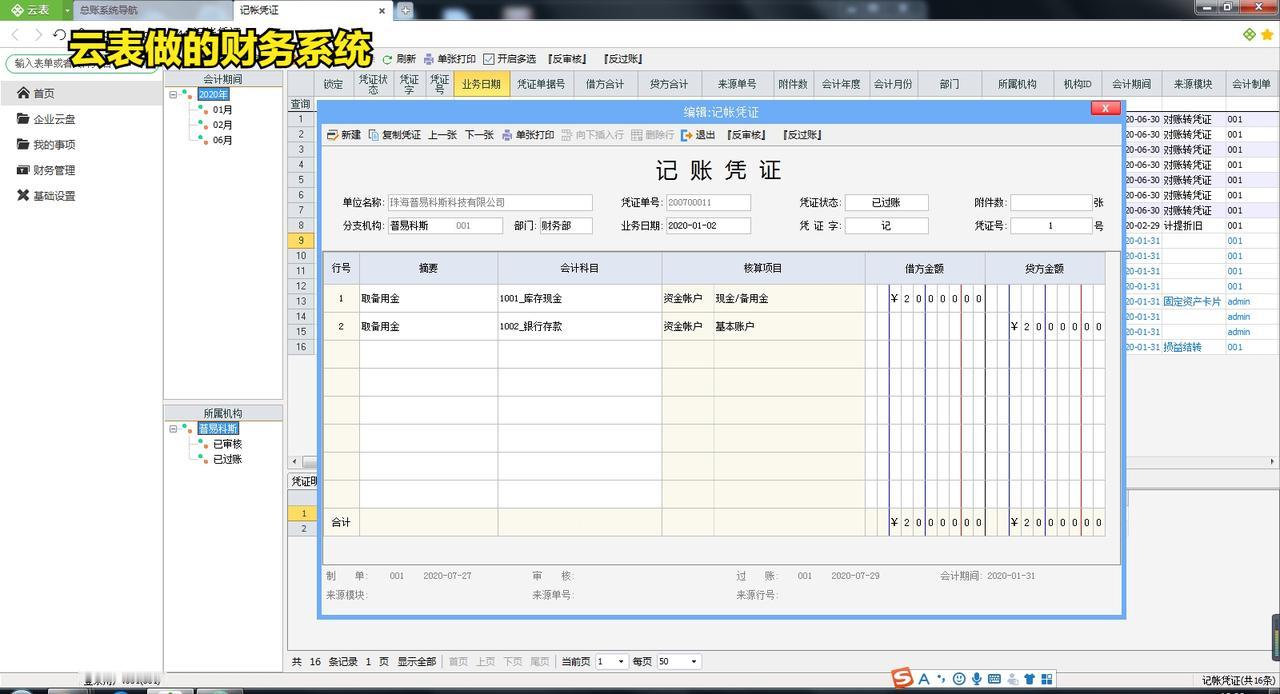This screenshot has width=1280, height=694.
Task: Click 上一张 previous voucher button
Action: click(x=442, y=135)
